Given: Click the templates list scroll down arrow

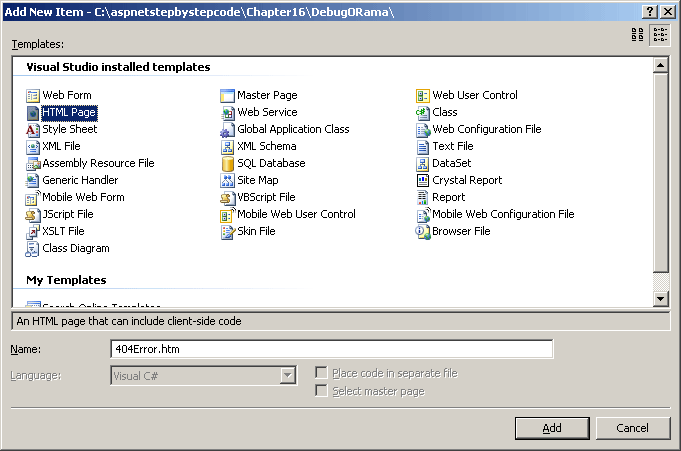Looking at the screenshot, I should tap(660, 298).
